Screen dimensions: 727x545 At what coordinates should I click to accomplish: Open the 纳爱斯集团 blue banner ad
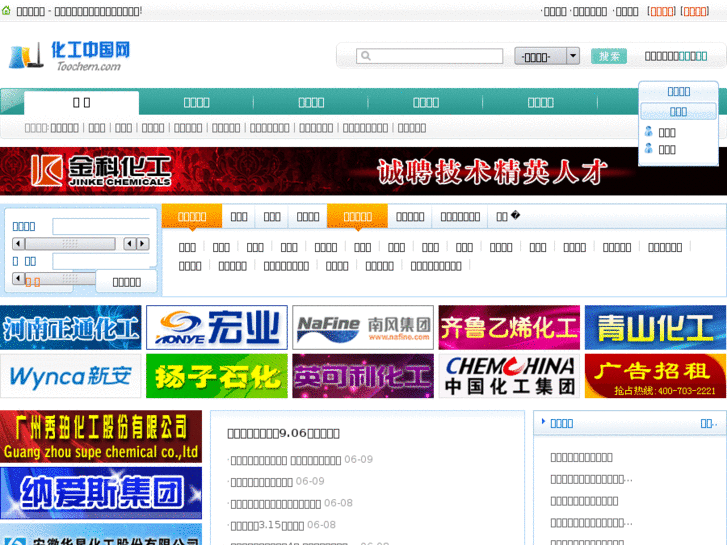coord(101,493)
